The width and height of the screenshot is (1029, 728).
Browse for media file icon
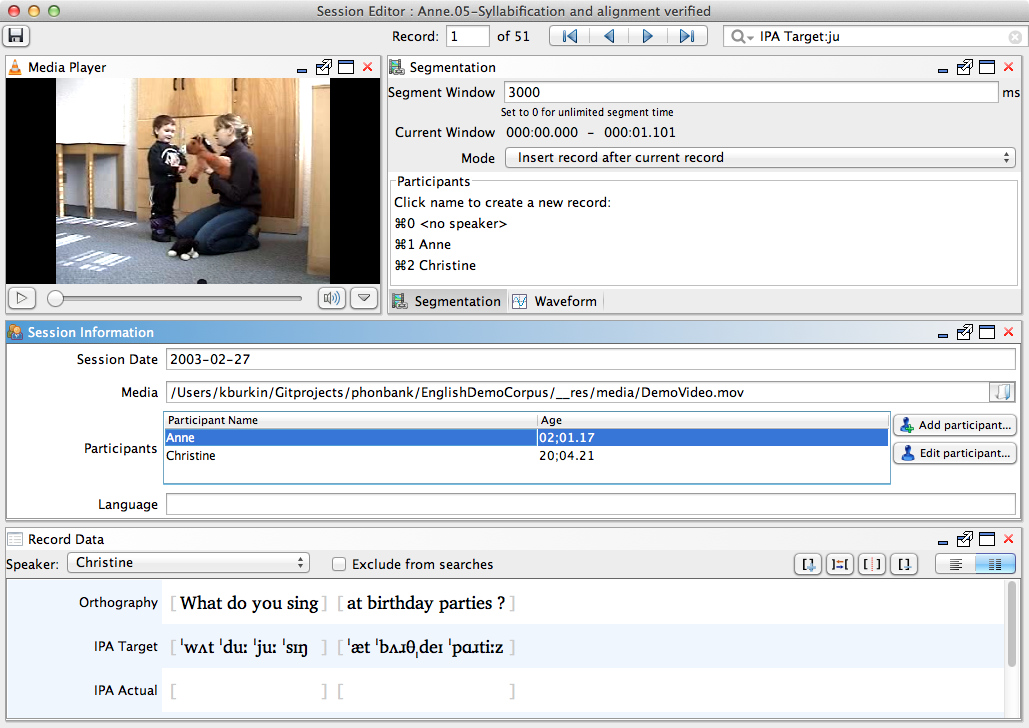pyautogui.click(x=1002, y=393)
